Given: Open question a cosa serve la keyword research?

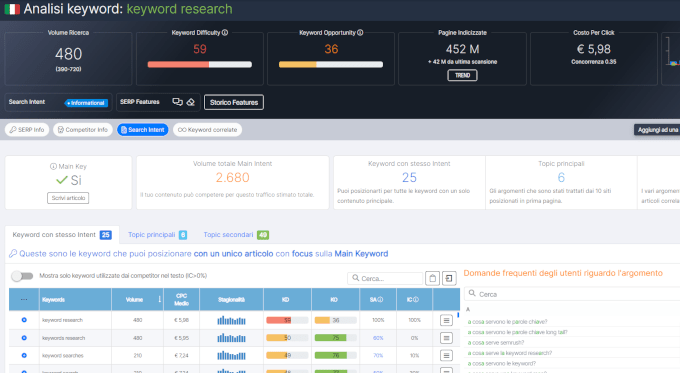Looking at the screenshot, I should (510, 353).
